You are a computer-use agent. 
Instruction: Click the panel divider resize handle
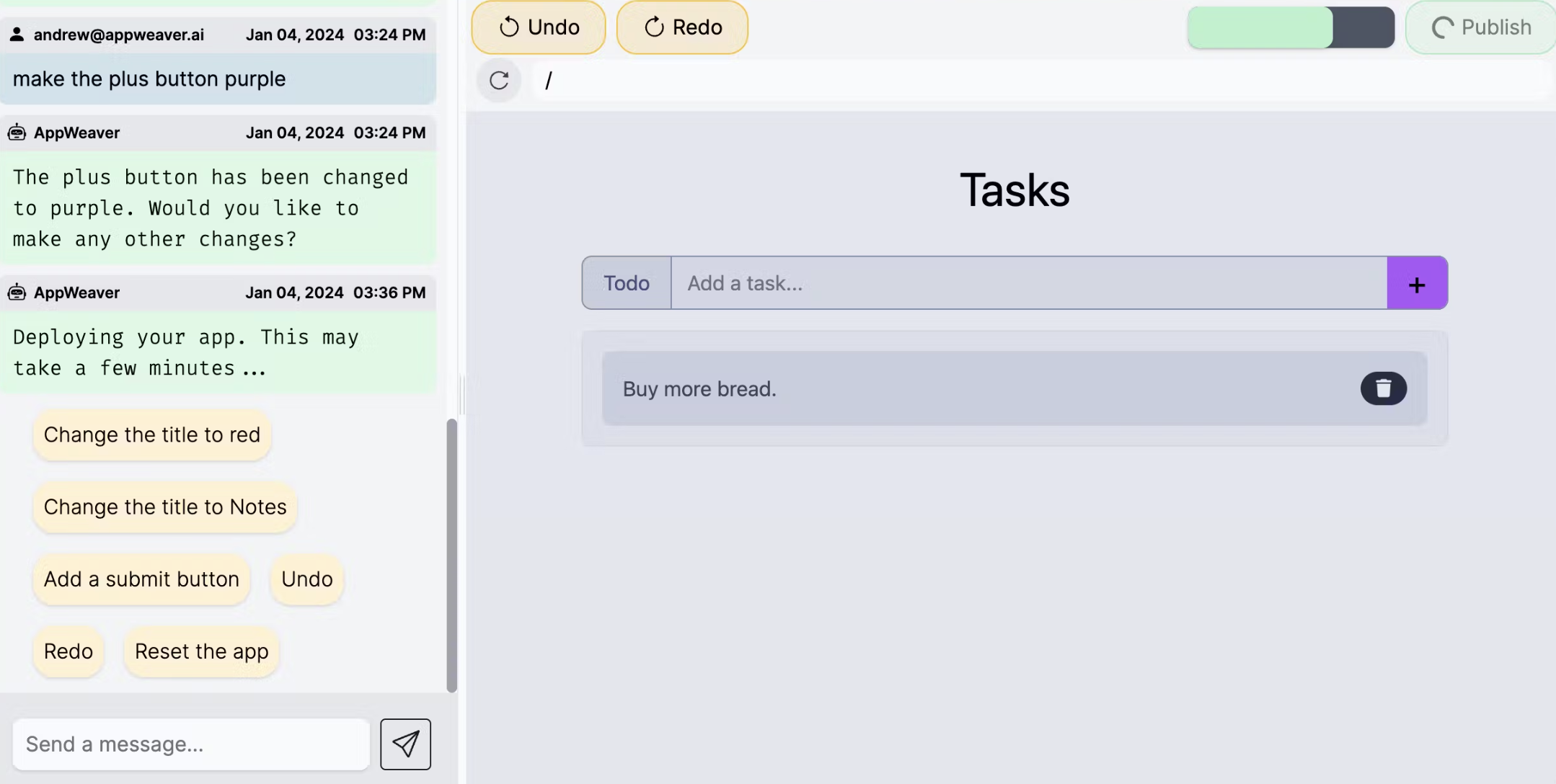(462, 395)
